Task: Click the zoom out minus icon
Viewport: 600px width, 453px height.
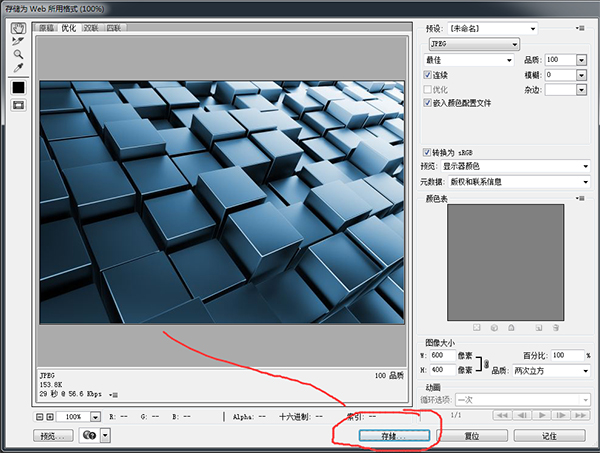Action: pos(39,417)
